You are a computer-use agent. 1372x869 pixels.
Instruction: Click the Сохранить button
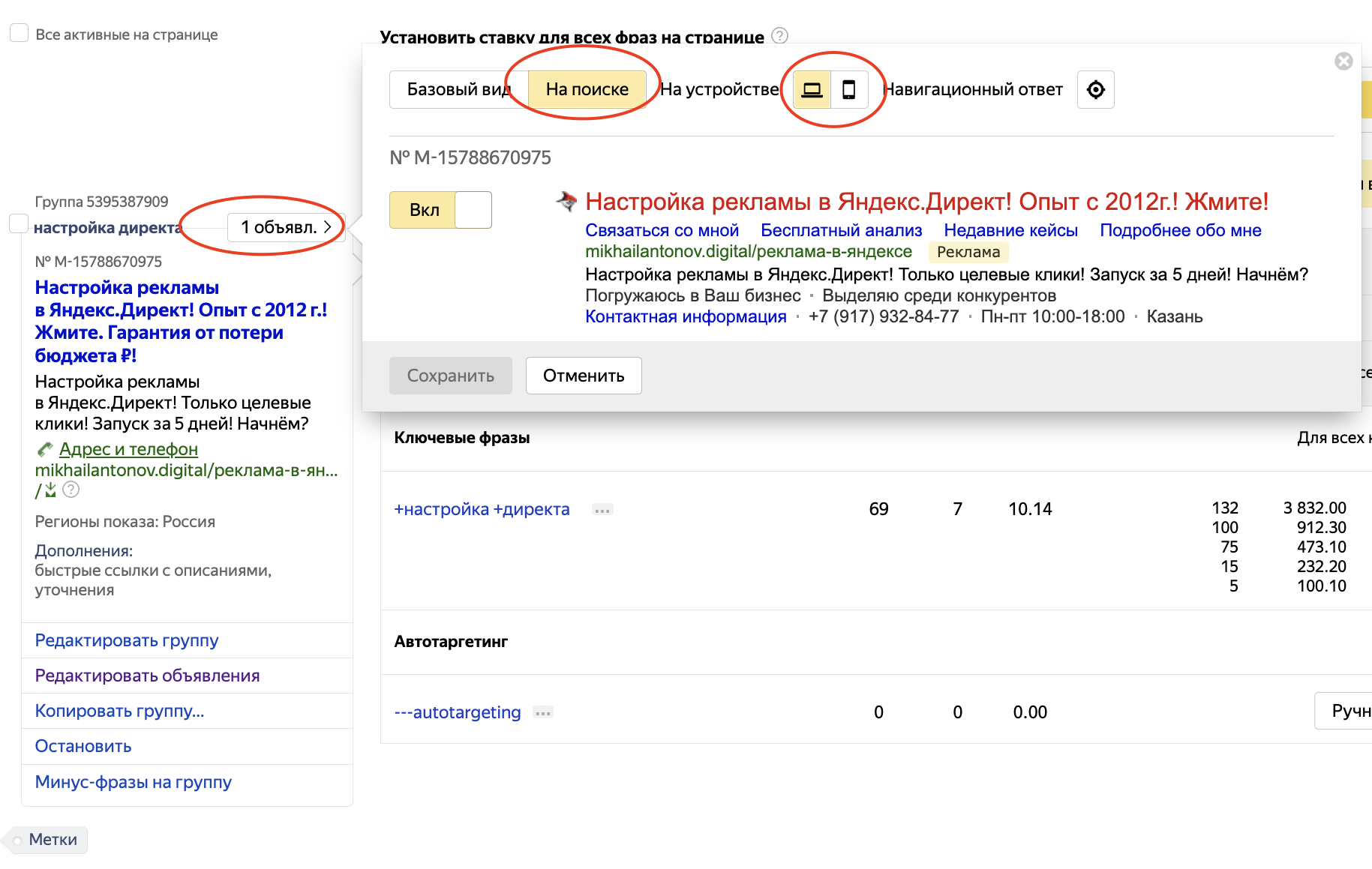pyautogui.click(x=451, y=376)
